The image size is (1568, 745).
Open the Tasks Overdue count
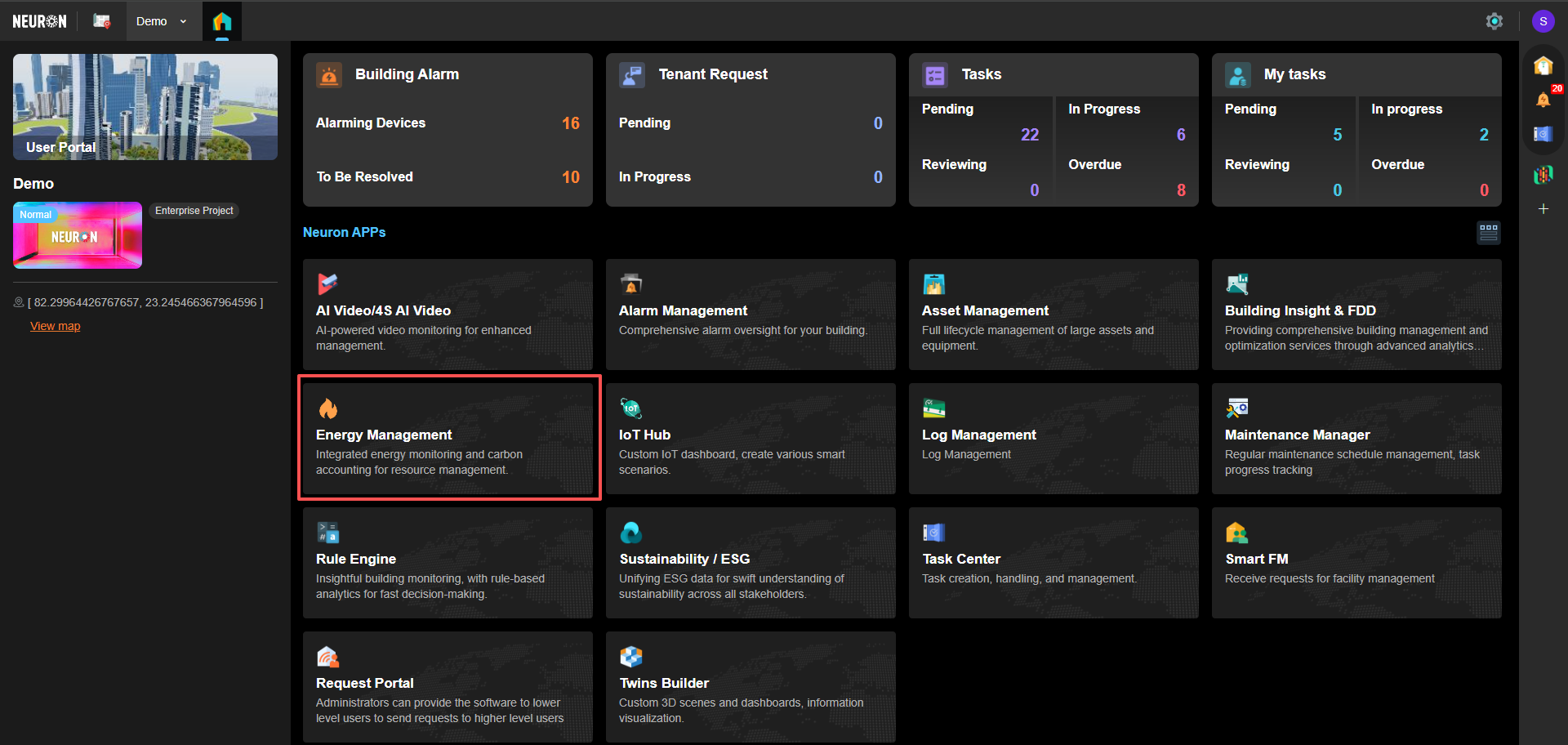tap(1180, 190)
